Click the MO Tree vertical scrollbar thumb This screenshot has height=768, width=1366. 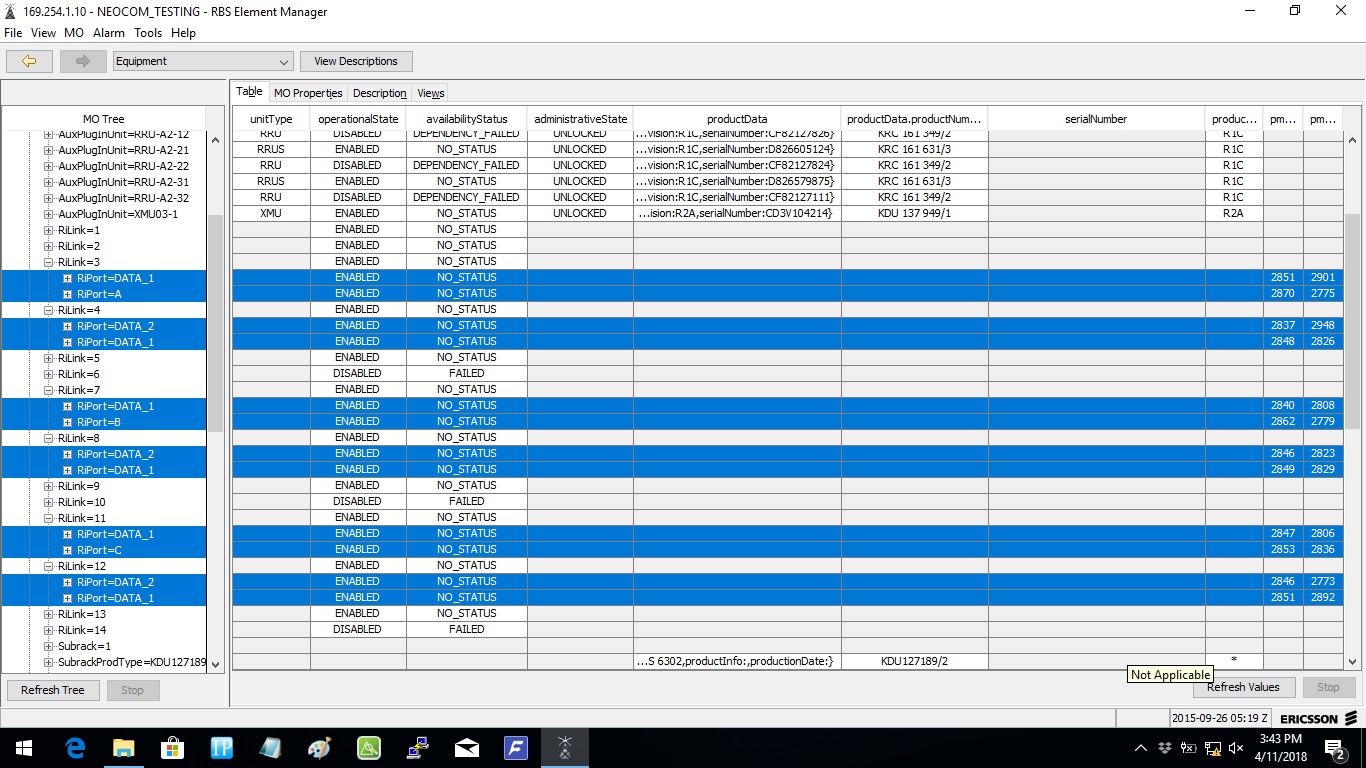[x=215, y=322]
